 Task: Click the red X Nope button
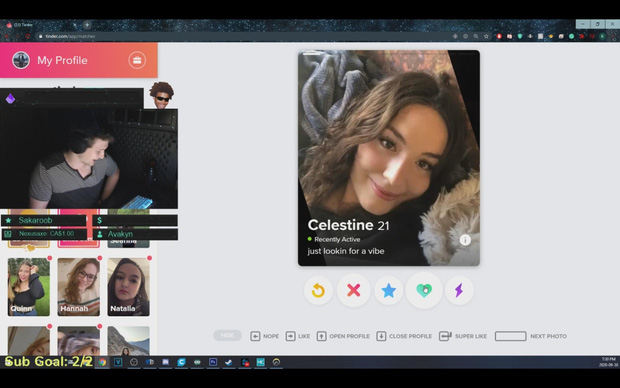(x=353, y=291)
